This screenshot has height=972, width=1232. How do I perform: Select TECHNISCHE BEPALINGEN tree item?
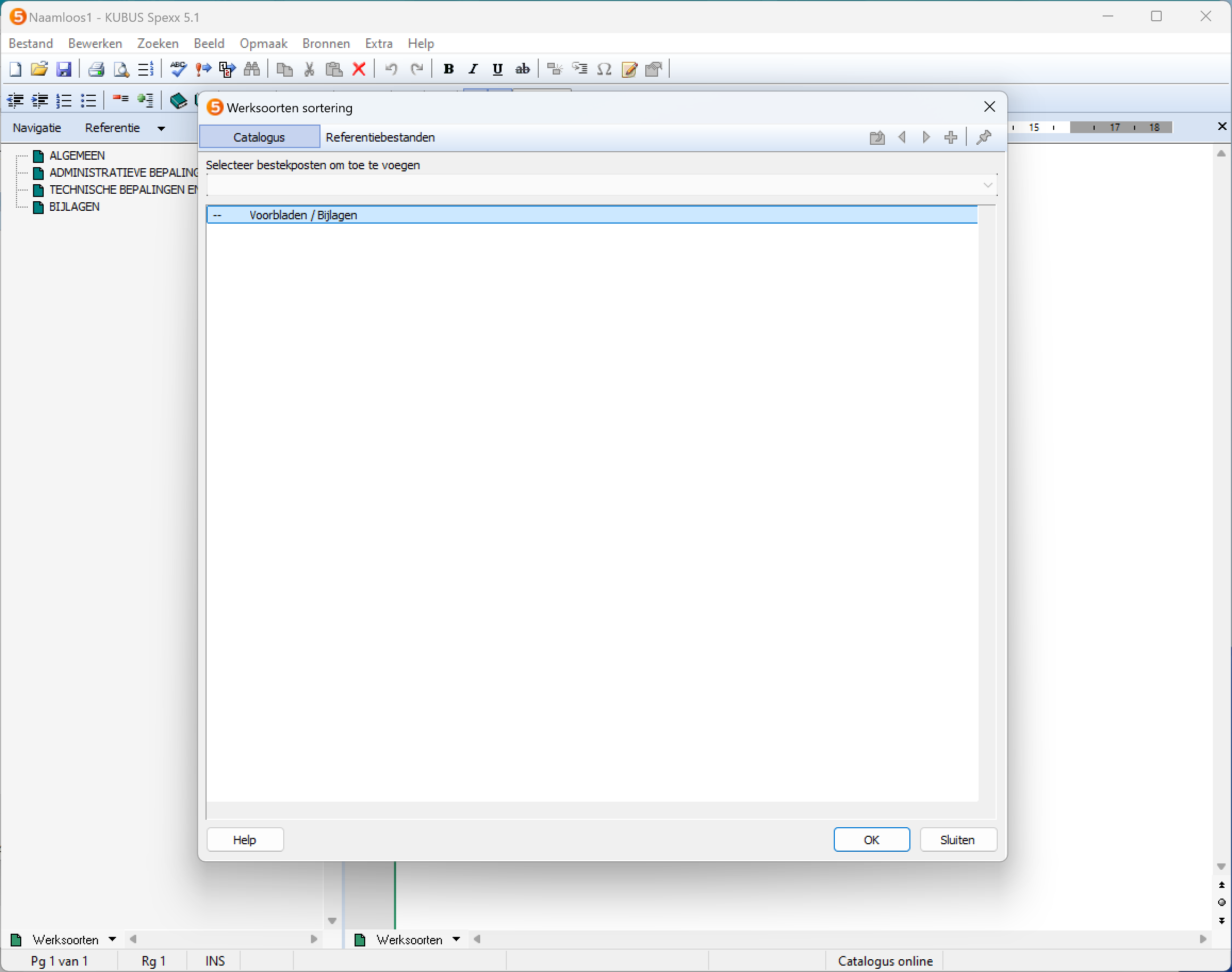124,190
